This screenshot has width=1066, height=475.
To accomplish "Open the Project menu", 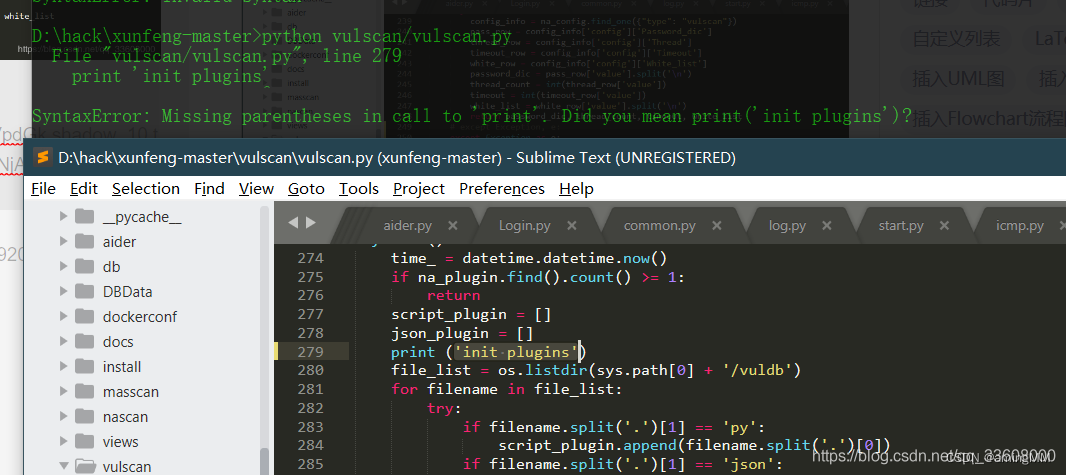I will tap(419, 188).
